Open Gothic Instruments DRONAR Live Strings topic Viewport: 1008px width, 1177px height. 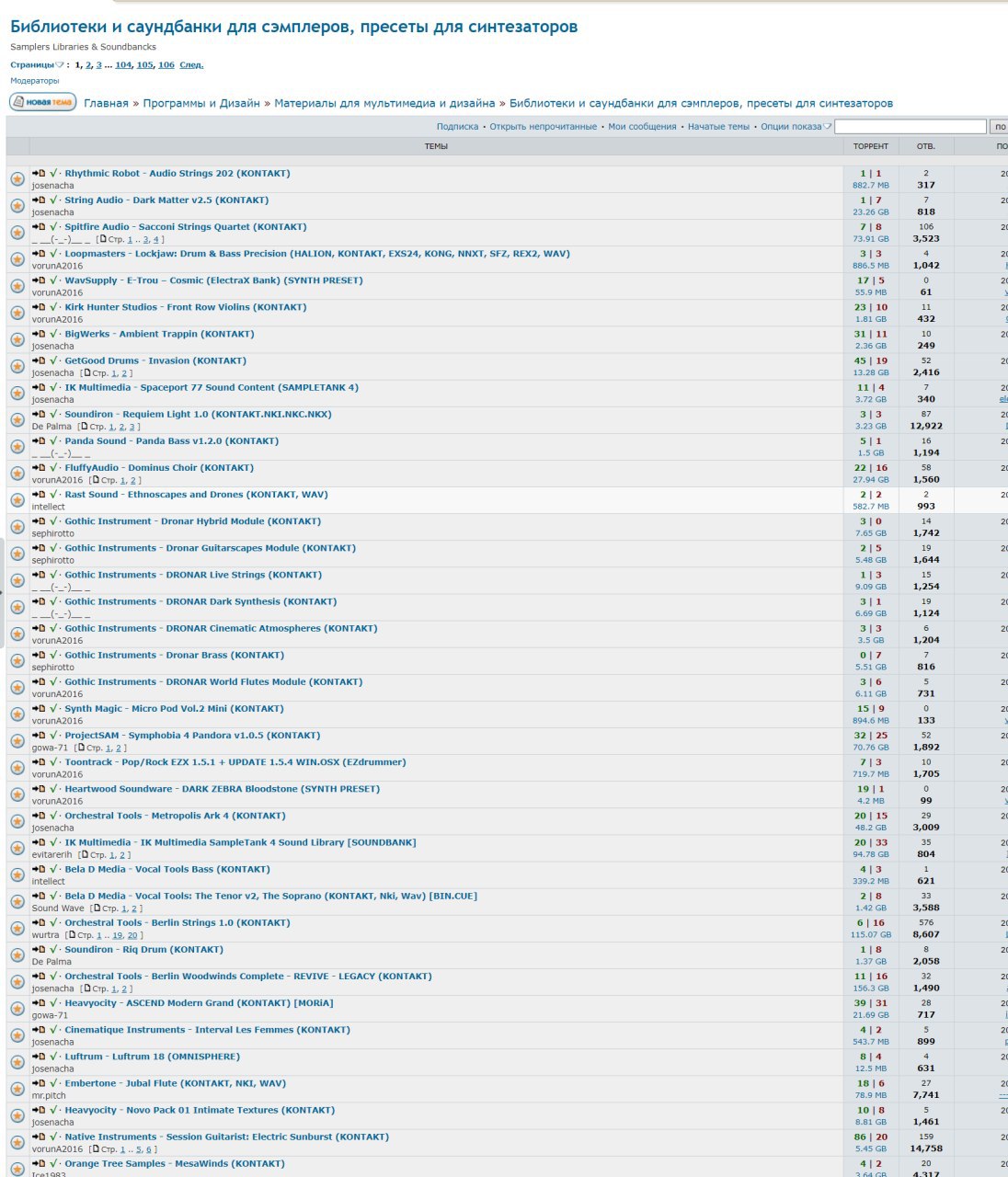(193, 575)
